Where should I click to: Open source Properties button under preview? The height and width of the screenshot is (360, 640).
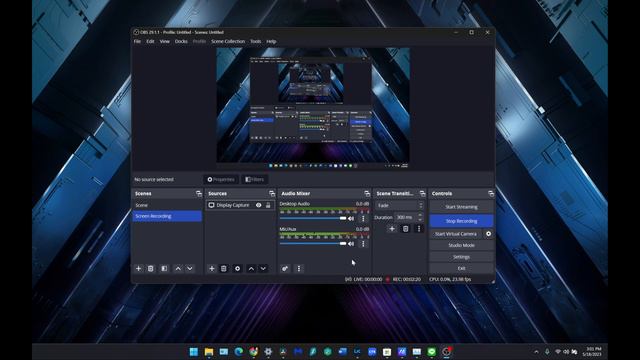pos(221,179)
